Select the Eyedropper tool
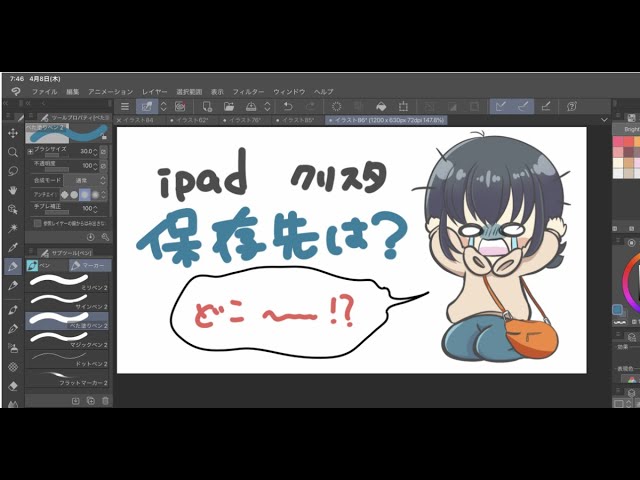The width and height of the screenshot is (640, 480). click(x=13, y=247)
